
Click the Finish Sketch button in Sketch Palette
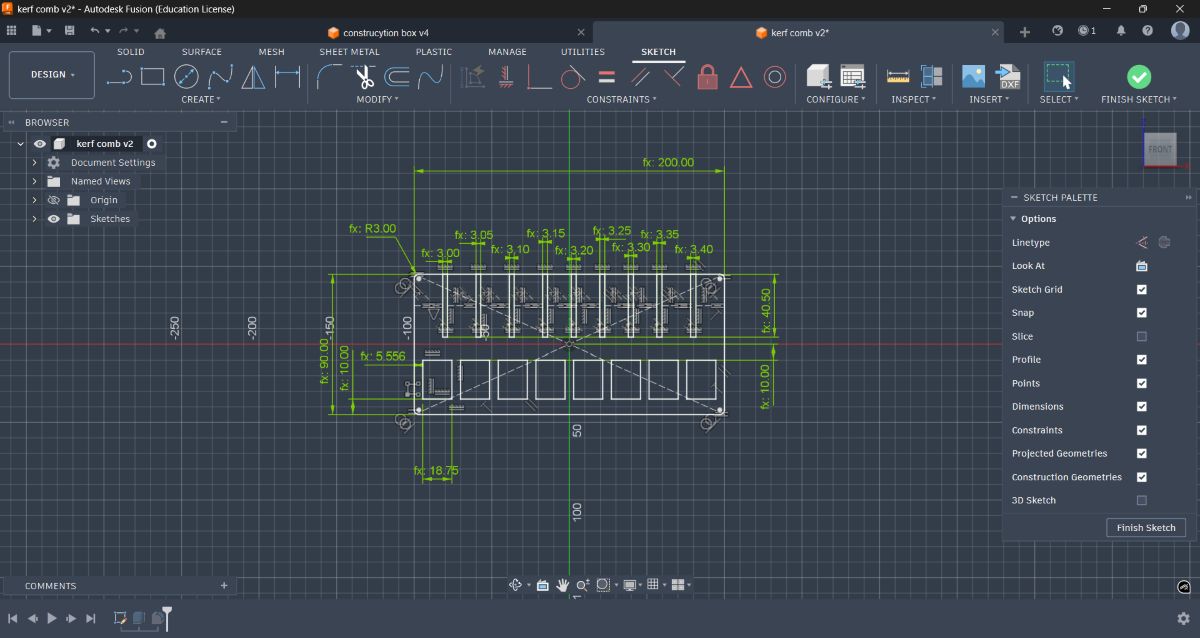(x=1145, y=527)
